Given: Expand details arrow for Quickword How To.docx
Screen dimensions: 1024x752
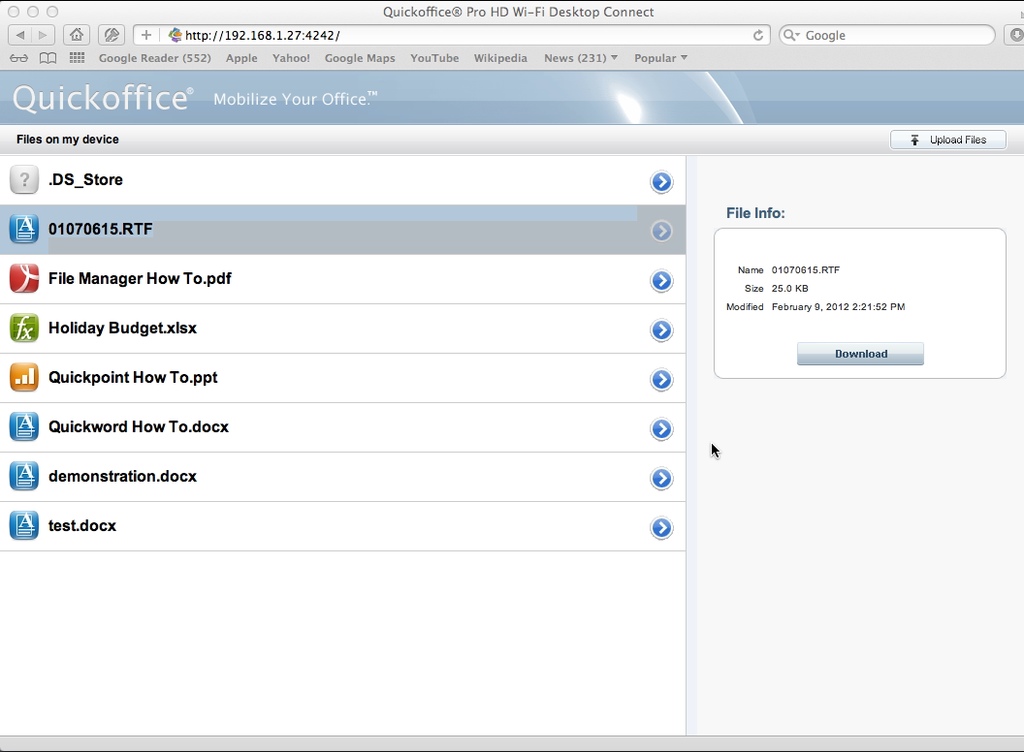Looking at the screenshot, I should pos(661,429).
